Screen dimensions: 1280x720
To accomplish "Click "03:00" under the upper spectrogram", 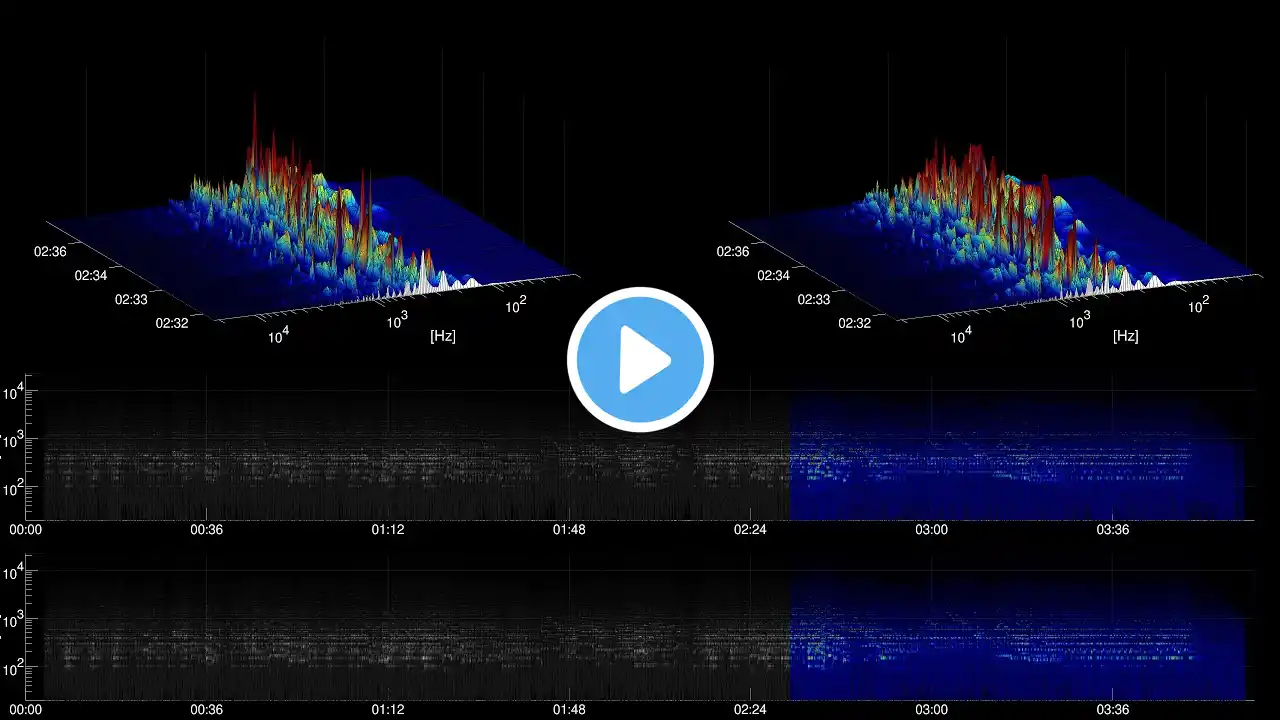I will click(931, 530).
